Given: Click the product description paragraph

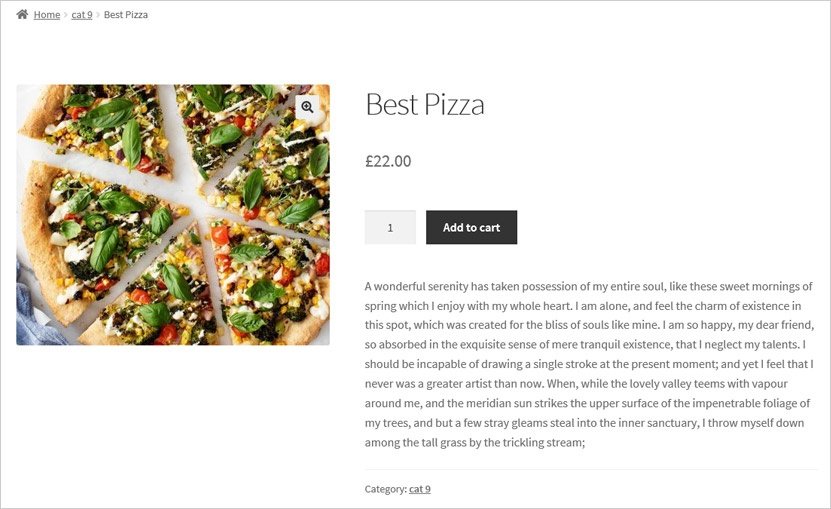Looking at the screenshot, I should (589, 364).
